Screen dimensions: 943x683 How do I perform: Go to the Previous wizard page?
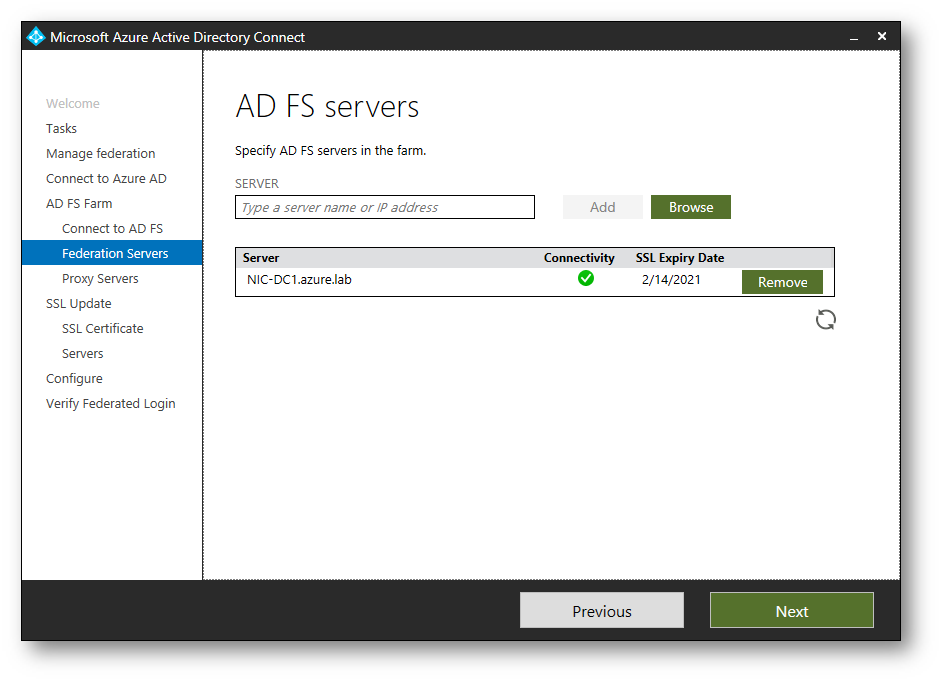(601, 611)
